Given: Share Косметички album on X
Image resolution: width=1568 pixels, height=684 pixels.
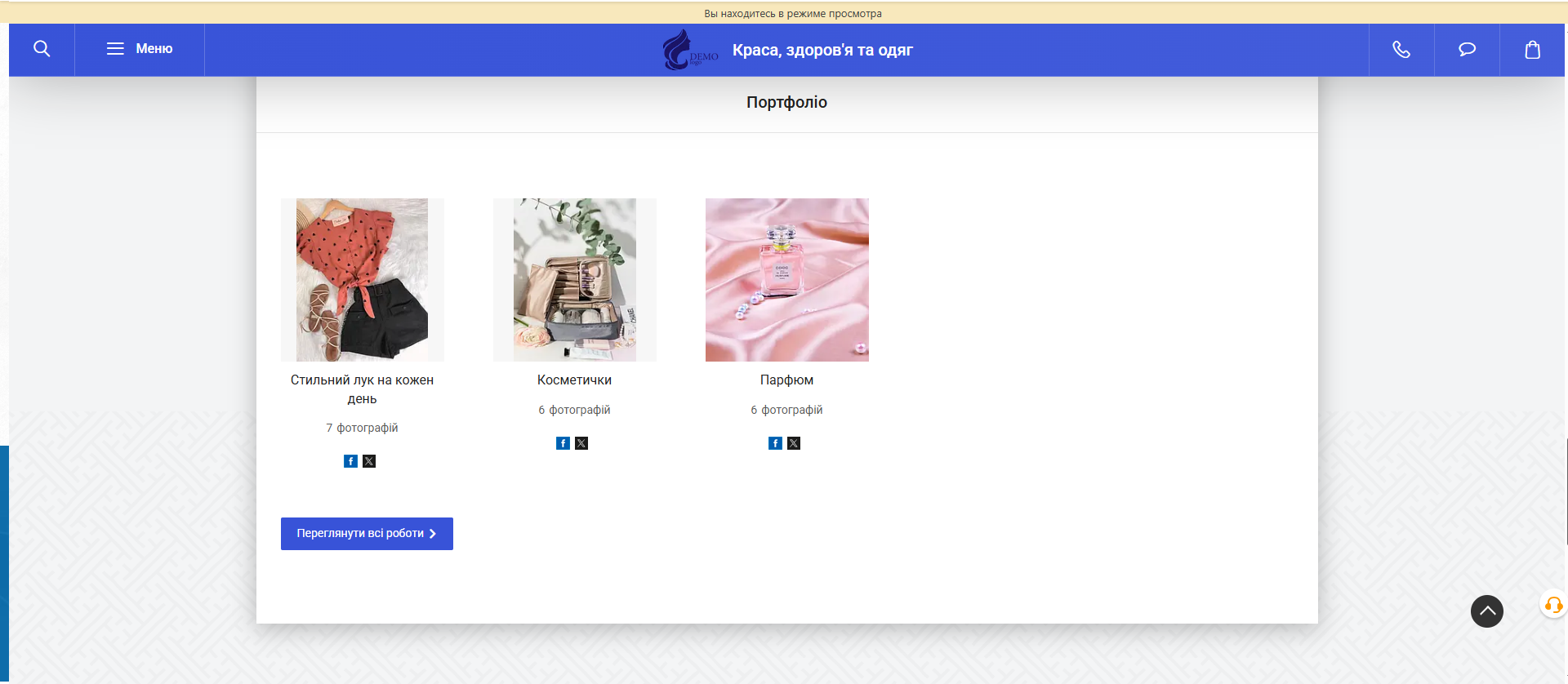Looking at the screenshot, I should tap(581, 443).
